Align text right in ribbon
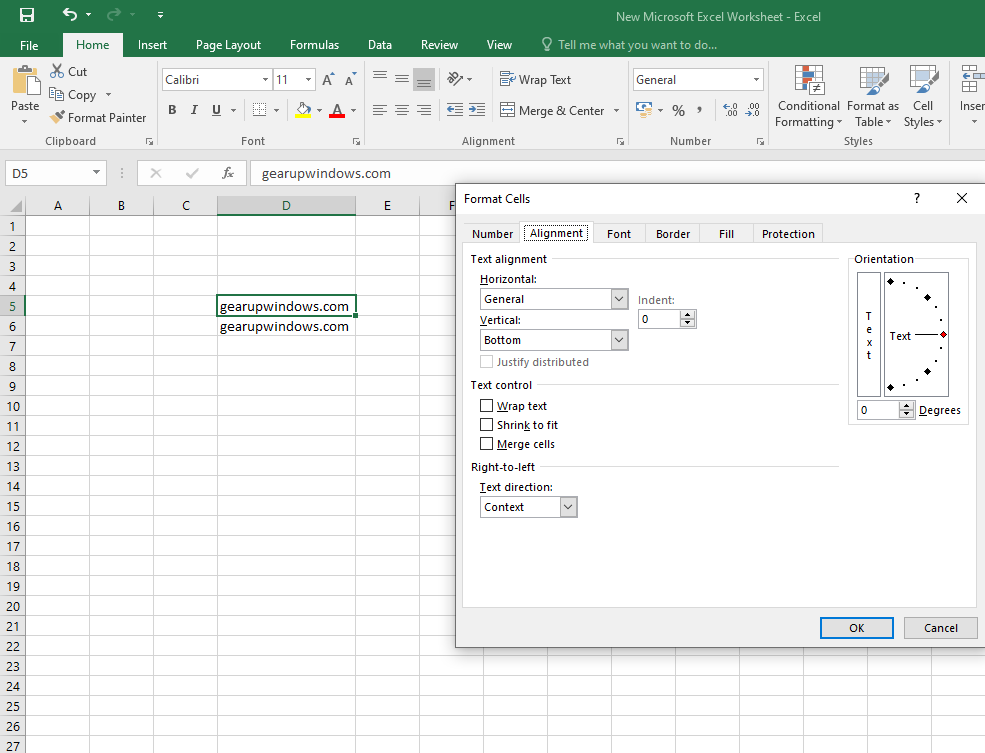985x753 pixels. pos(424,111)
